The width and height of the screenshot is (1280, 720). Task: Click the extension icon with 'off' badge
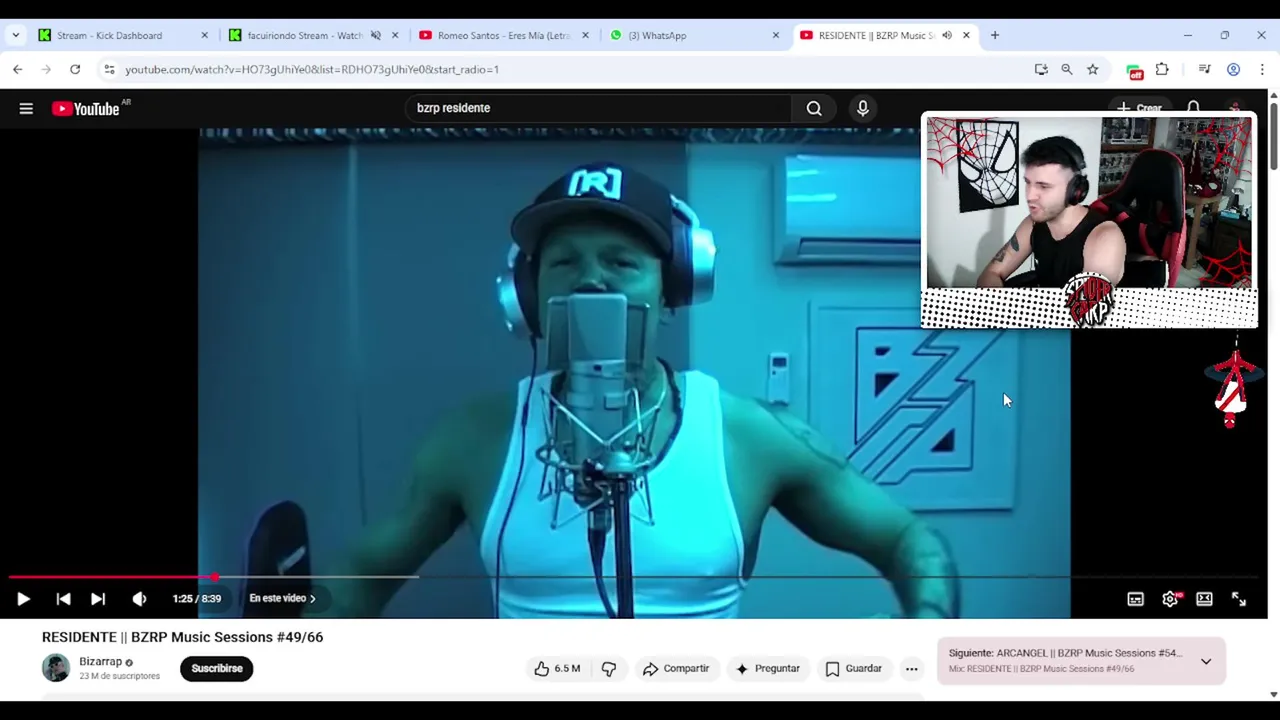[x=1134, y=70]
